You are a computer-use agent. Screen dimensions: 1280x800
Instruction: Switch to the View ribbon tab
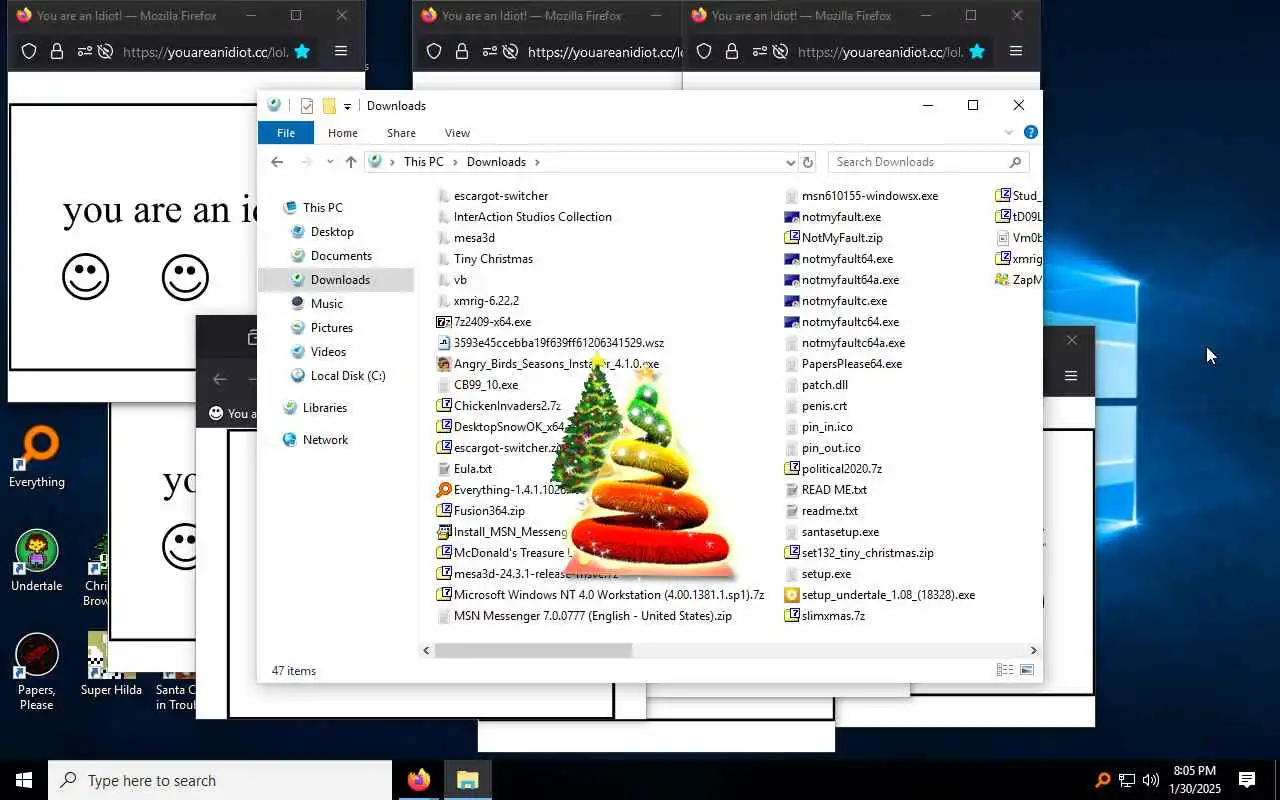pyautogui.click(x=457, y=133)
